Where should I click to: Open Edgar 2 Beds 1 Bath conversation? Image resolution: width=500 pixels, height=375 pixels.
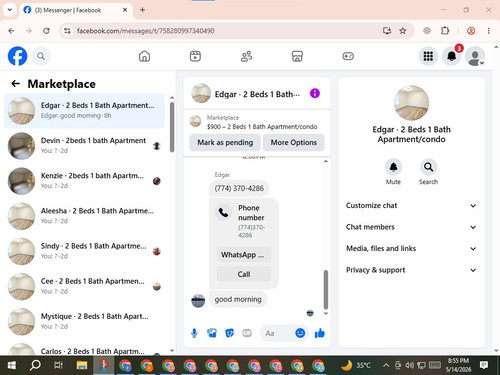[x=84, y=111]
